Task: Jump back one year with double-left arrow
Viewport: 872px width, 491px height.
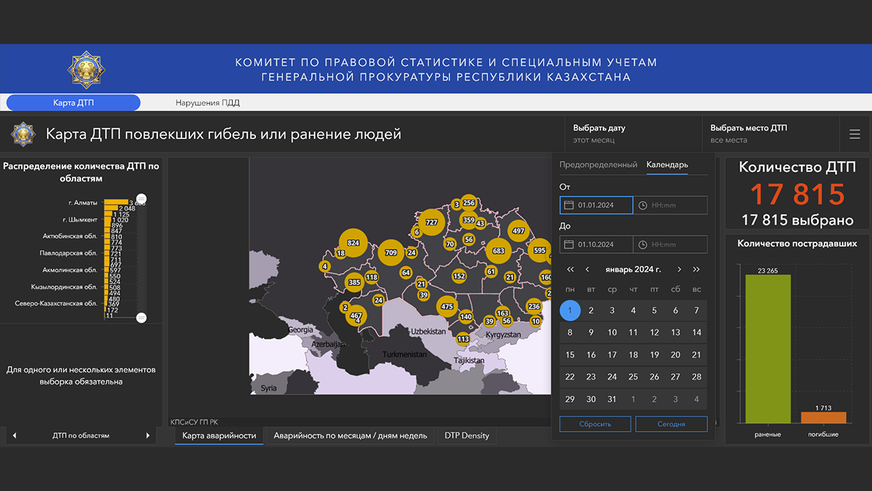Action: (570, 269)
